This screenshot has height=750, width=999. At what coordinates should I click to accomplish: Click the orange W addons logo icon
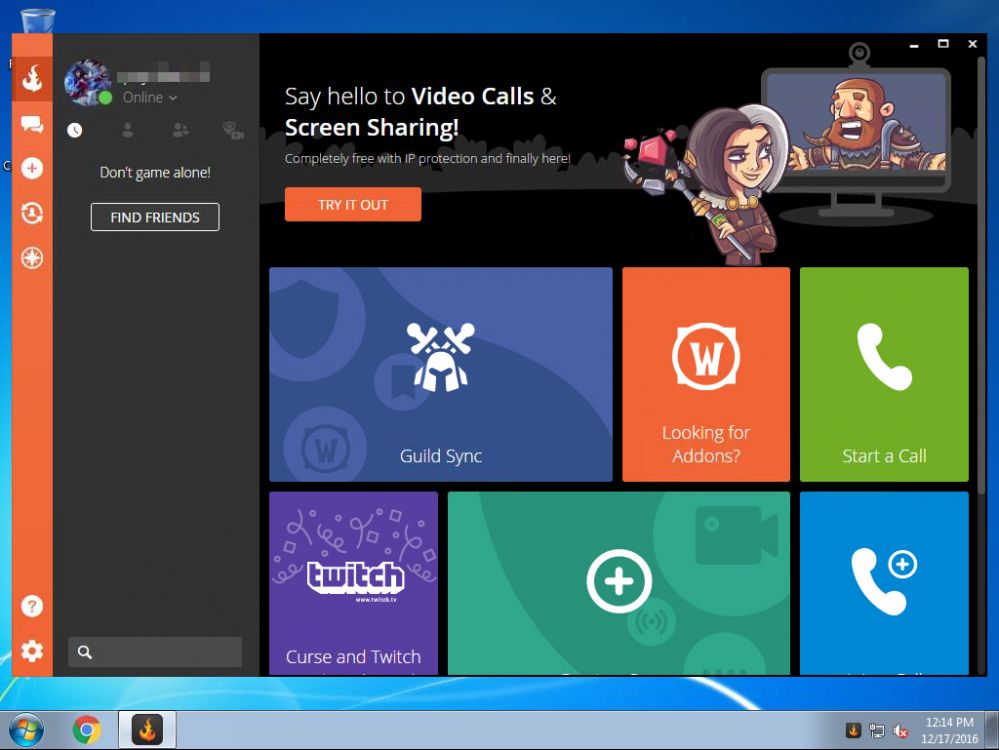pyautogui.click(x=706, y=356)
